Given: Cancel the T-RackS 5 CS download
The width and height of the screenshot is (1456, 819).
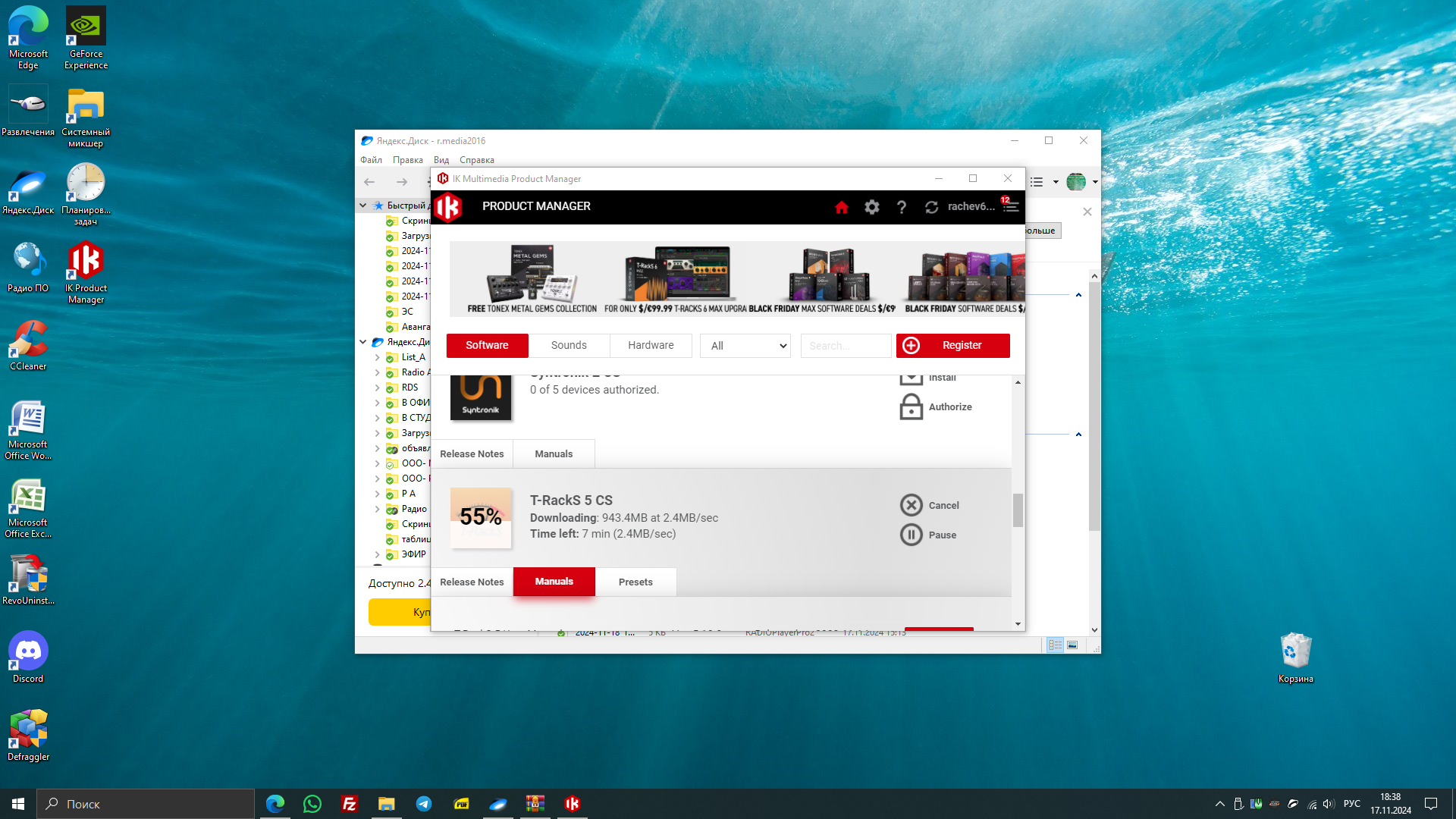Looking at the screenshot, I should [930, 505].
